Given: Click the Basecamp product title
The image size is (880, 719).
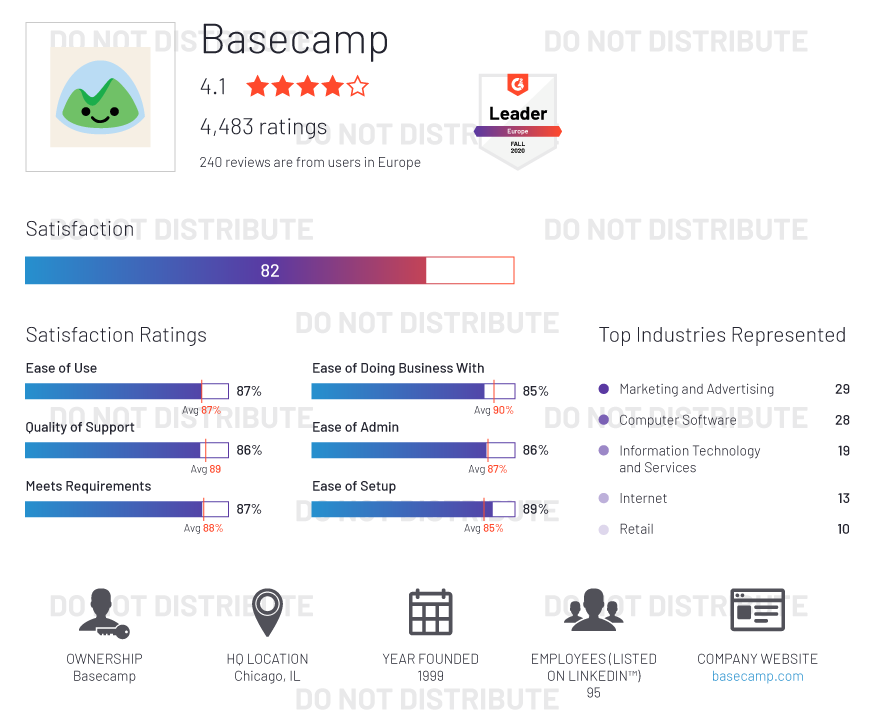Looking at the screenshot, I should (x=294, y=41).
